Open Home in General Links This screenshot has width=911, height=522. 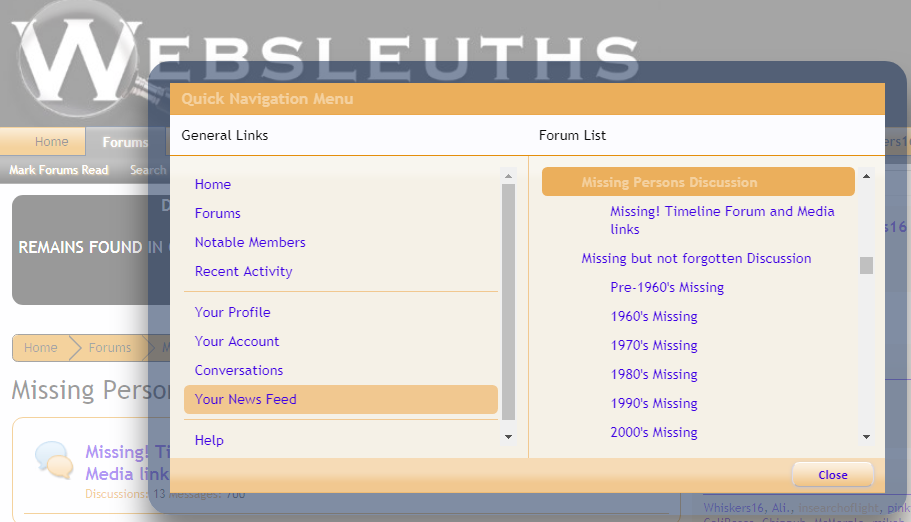click(x=213, y=184)
